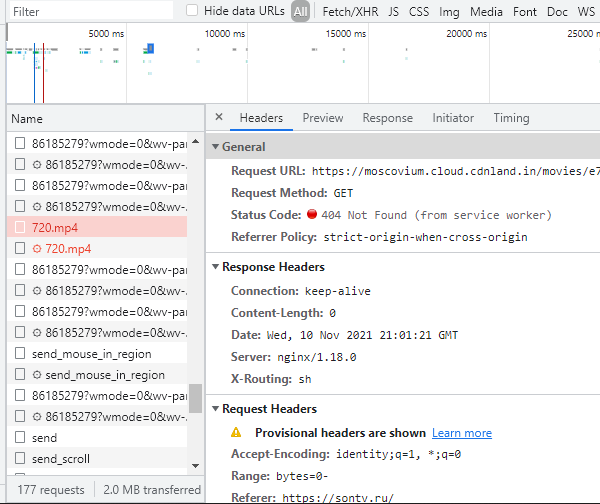Click the document icon beside failed 720.mp4

tap(19, 228)
